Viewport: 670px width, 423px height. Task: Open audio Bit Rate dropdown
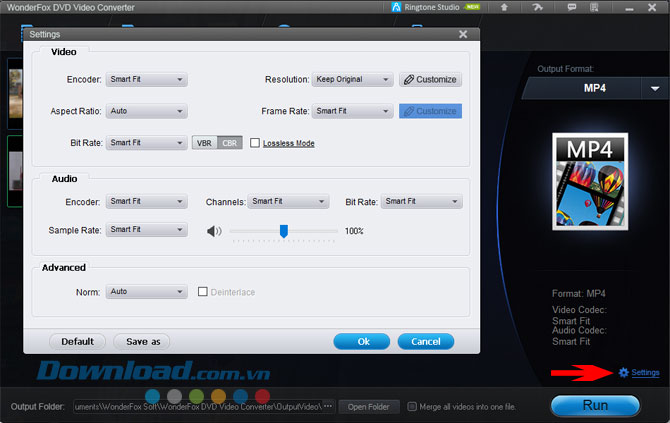coord(422,201)
